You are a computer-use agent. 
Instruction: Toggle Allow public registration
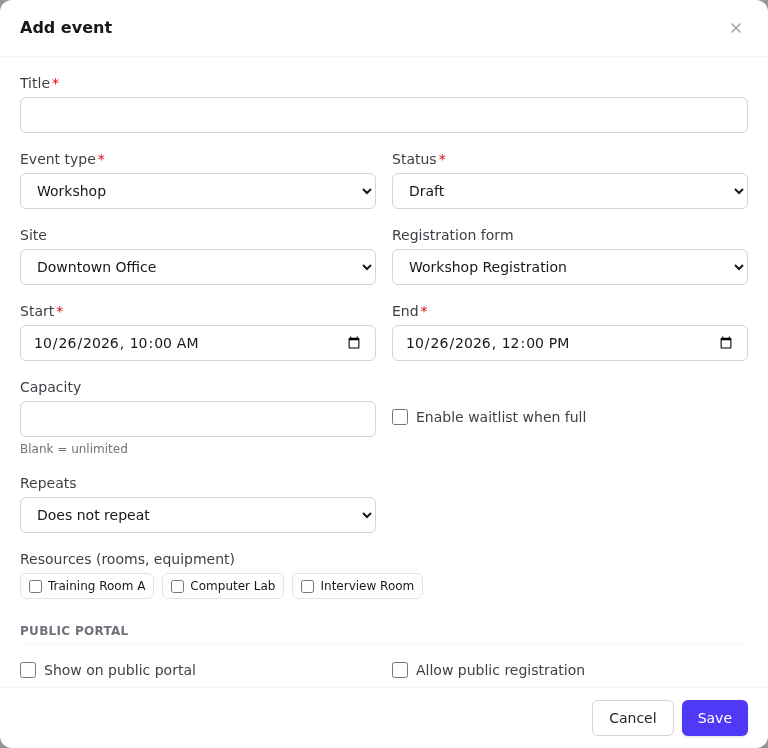point(400,670)
